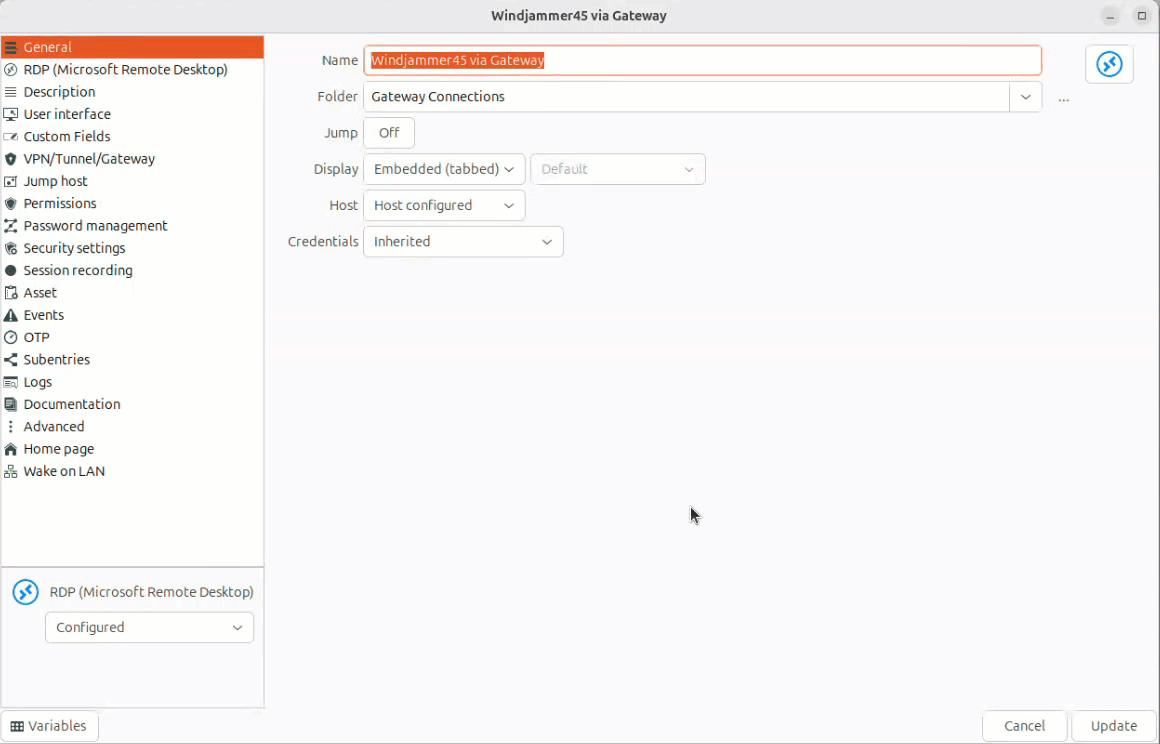
Task: Click the Wake on LAN network icon
Action: pos(11,472)
